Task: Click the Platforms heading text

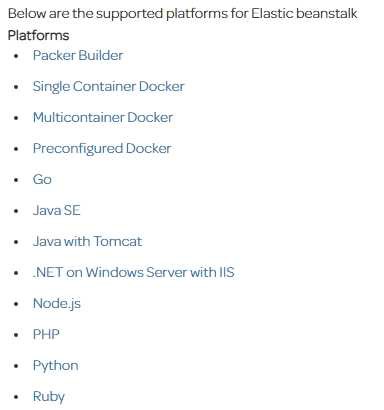Action: coord(38,35)
